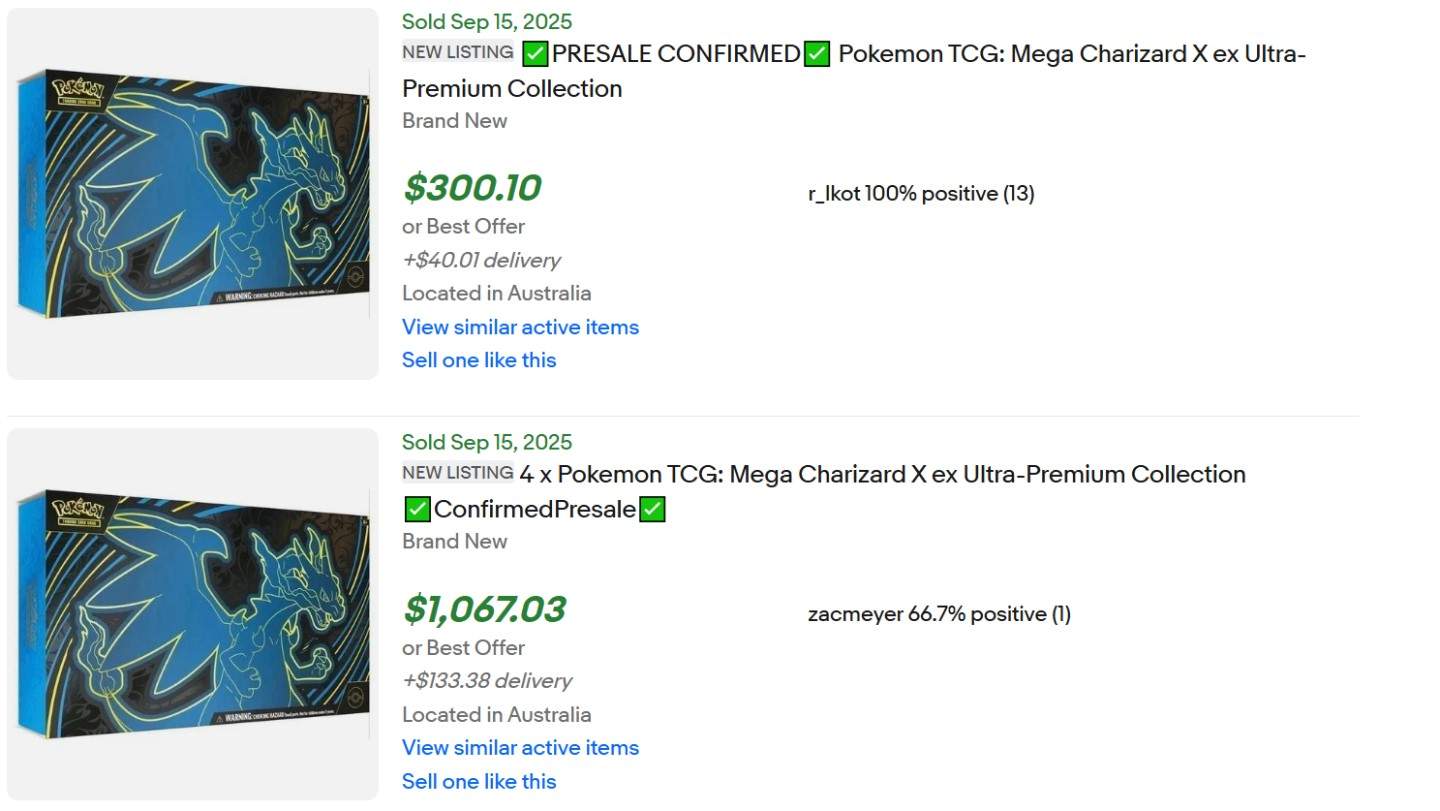
Task: Click the $1,067.03 sold price
Action: 484,609
